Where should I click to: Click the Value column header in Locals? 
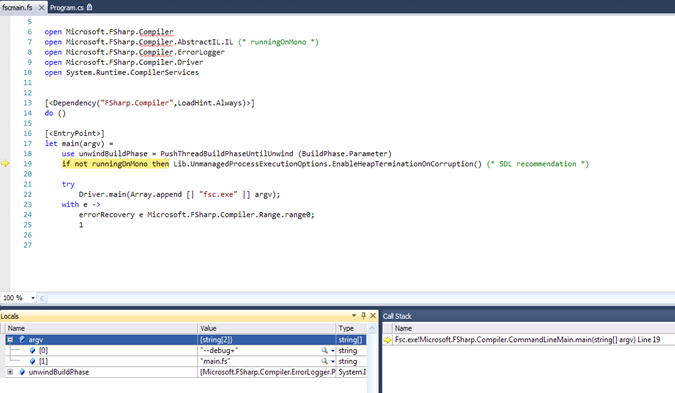266,328
